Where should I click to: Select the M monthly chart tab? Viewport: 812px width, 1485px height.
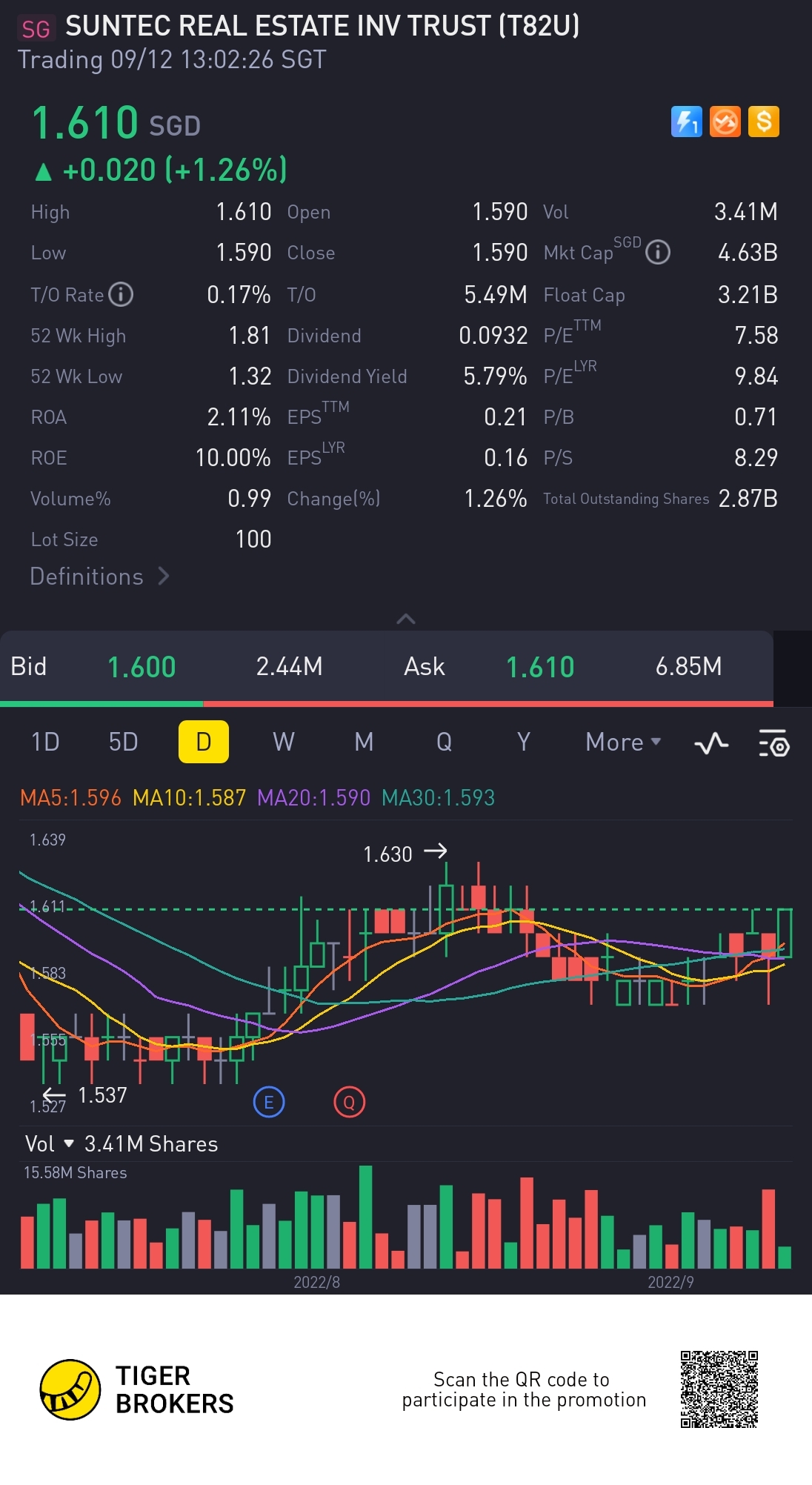(364, 742)
